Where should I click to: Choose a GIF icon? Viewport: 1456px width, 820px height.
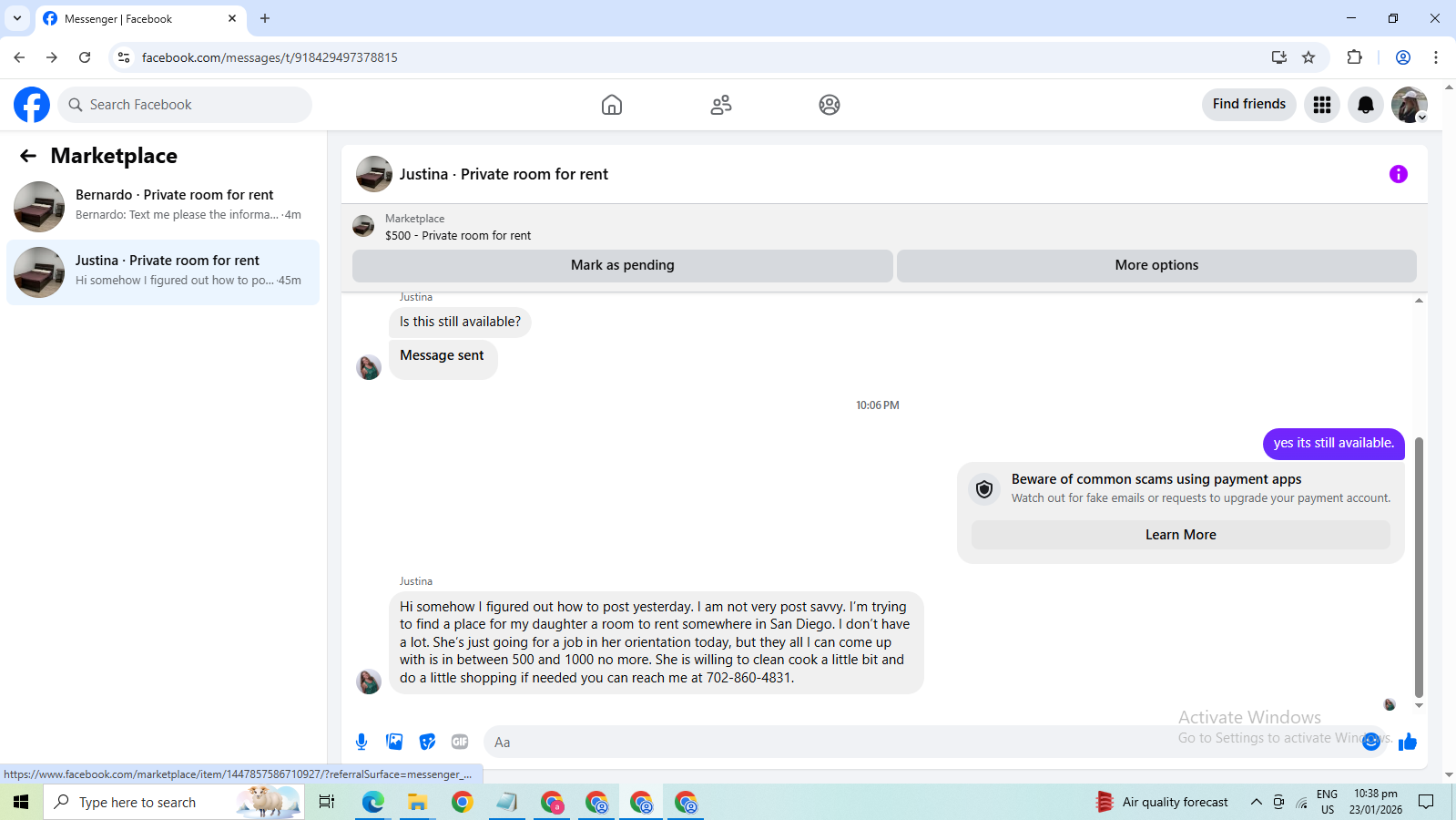click(460, 742)
